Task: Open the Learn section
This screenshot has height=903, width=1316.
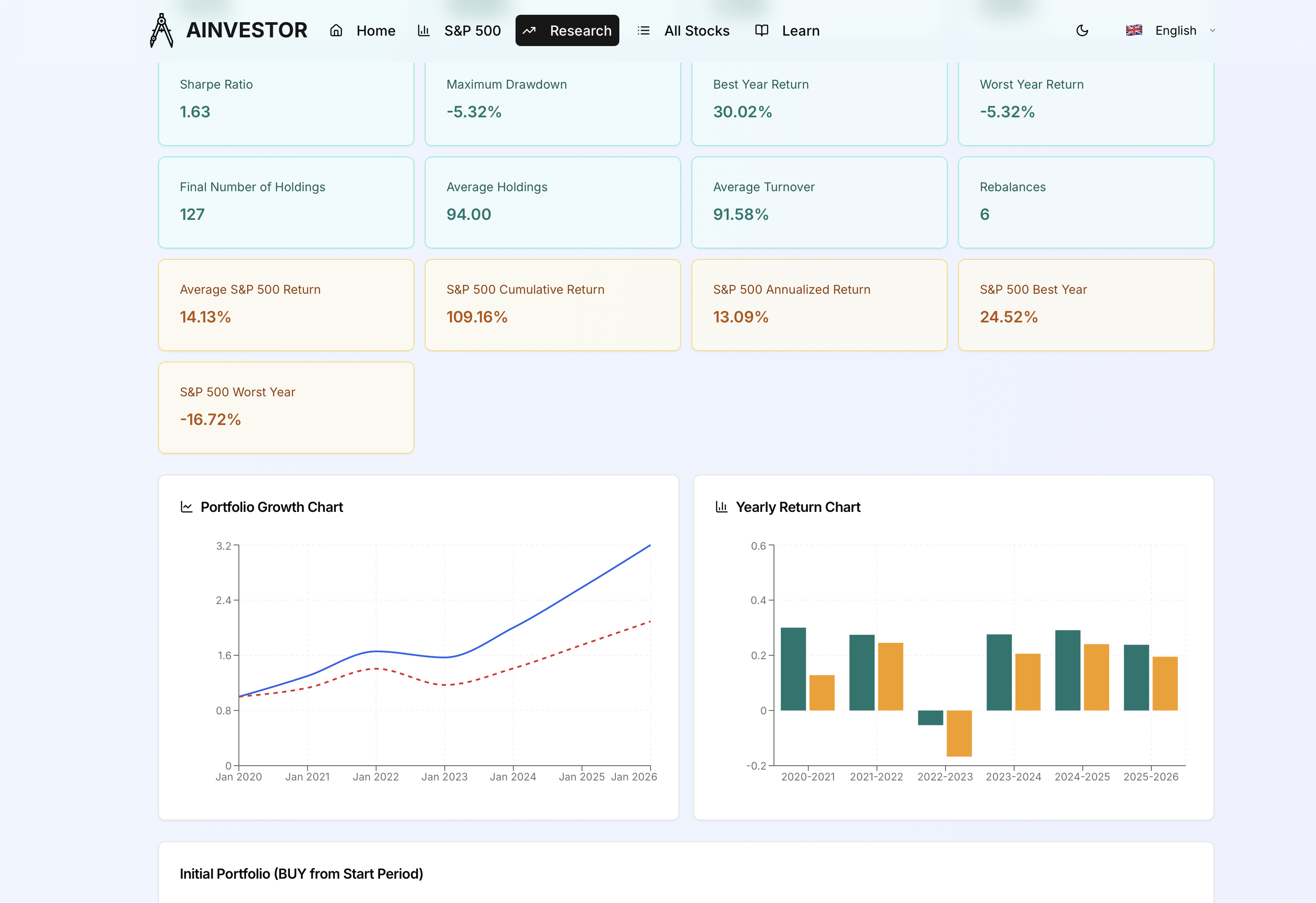Action: point(788,30)
